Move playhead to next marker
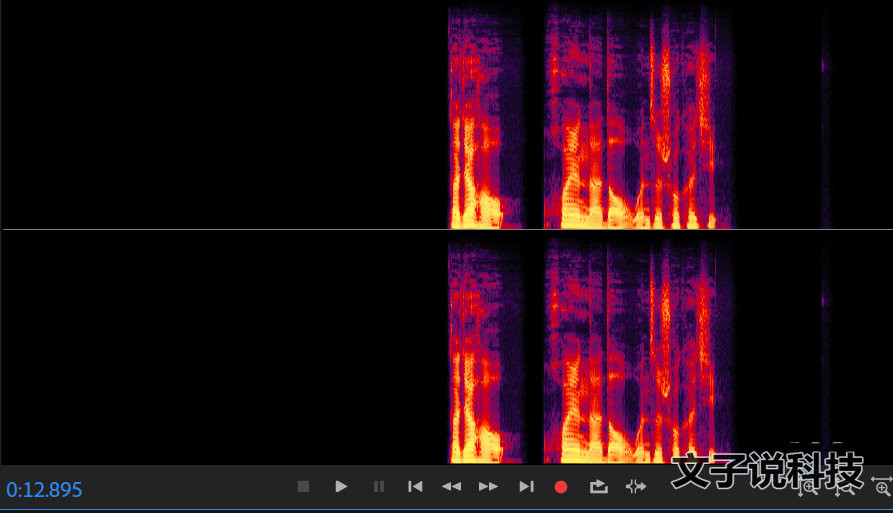This screenshot has height=513, width=893. point(526,487)
